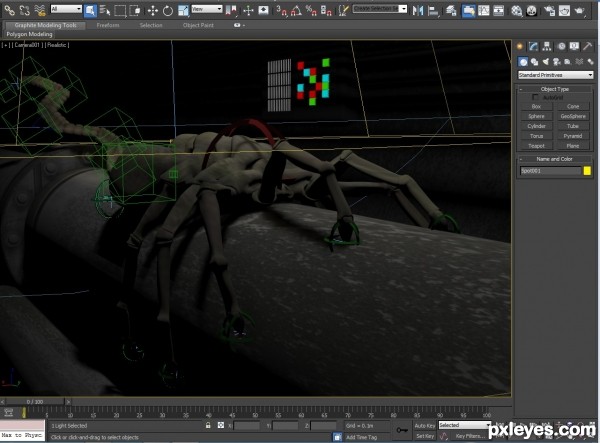600x443 pixels.
Task: Activate the Select and Move tool
Action: coord(153,10)
